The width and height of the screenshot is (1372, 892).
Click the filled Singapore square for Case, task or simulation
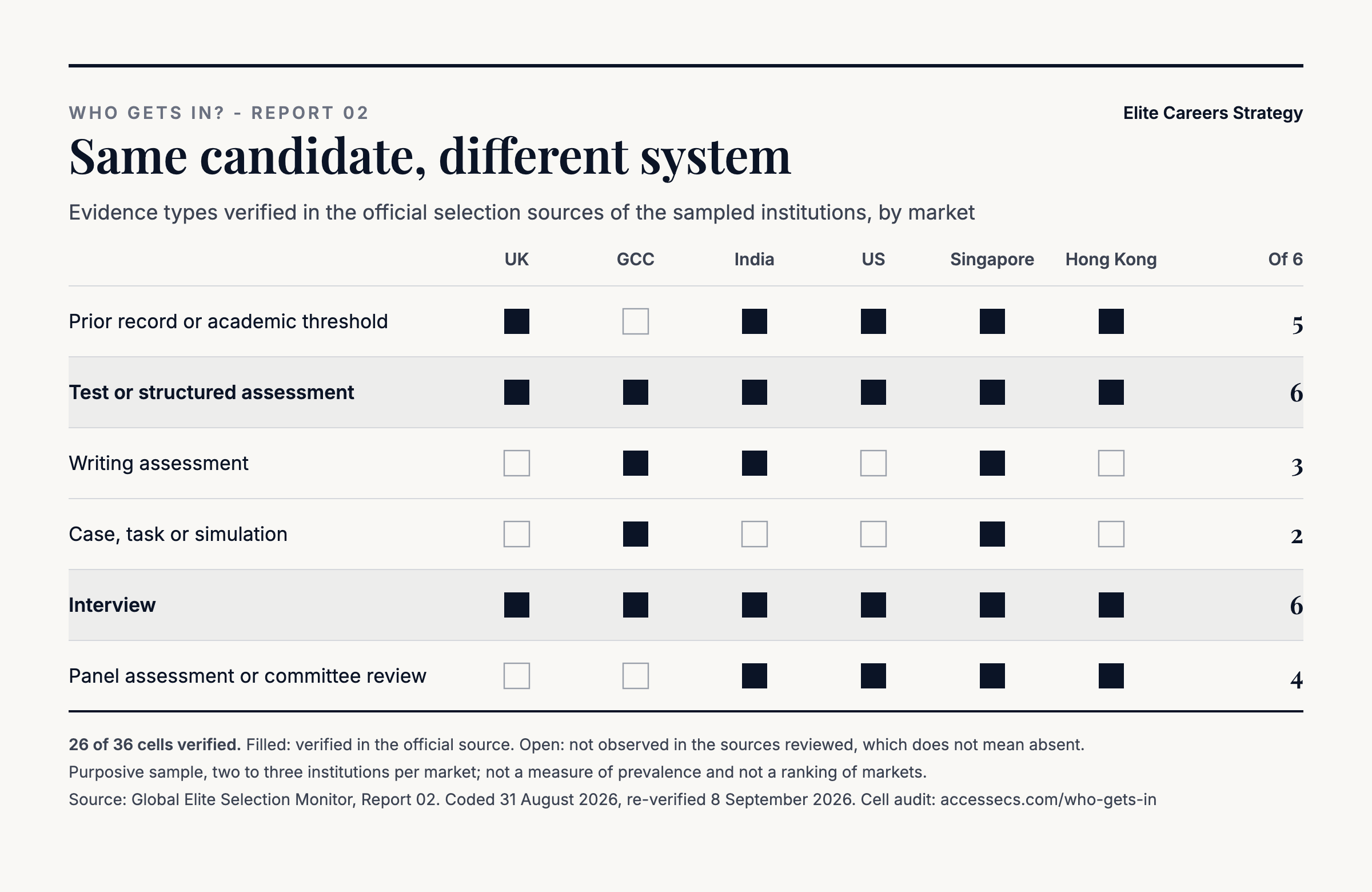[992, 534]
